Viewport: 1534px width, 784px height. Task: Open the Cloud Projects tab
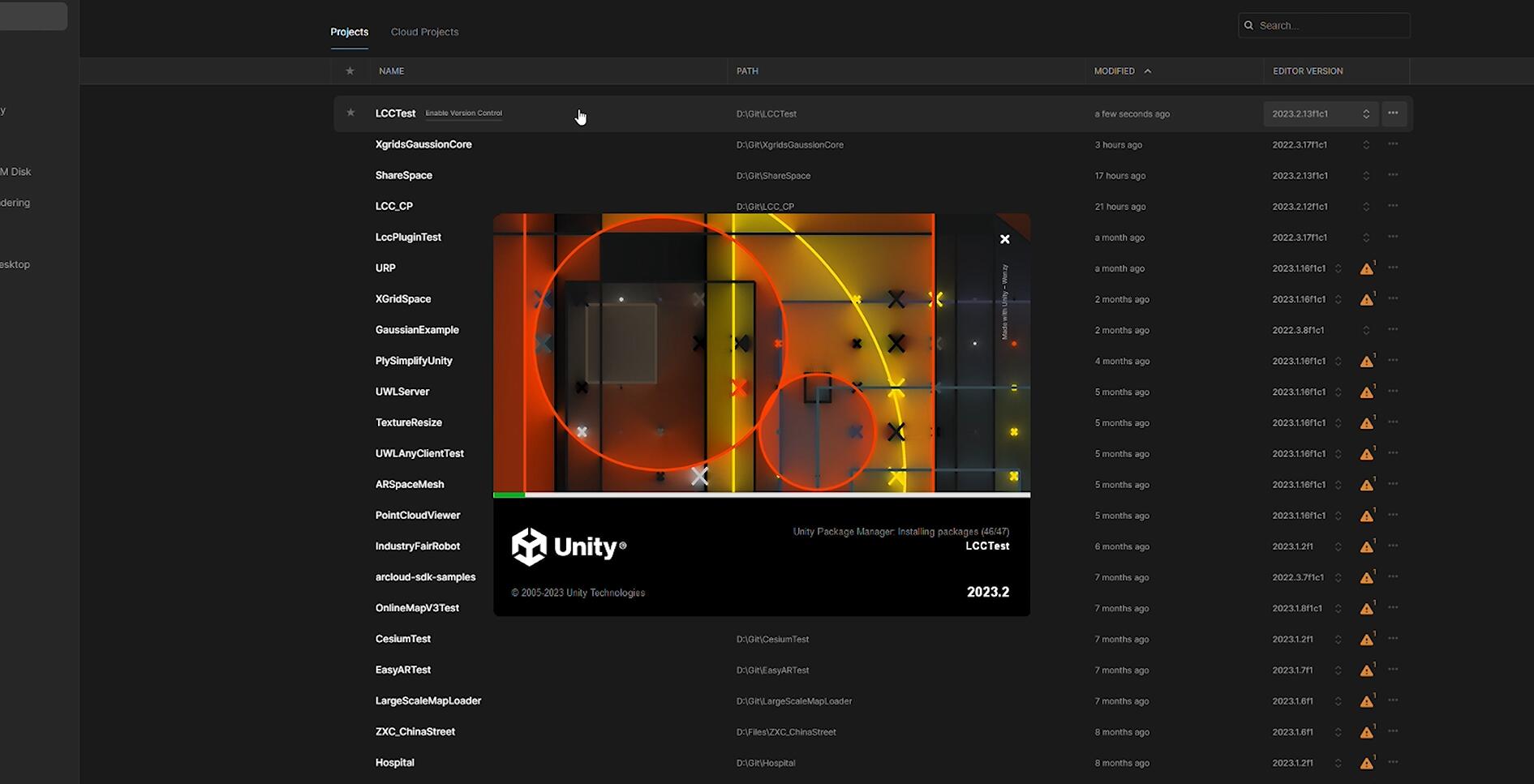point(424,32)
